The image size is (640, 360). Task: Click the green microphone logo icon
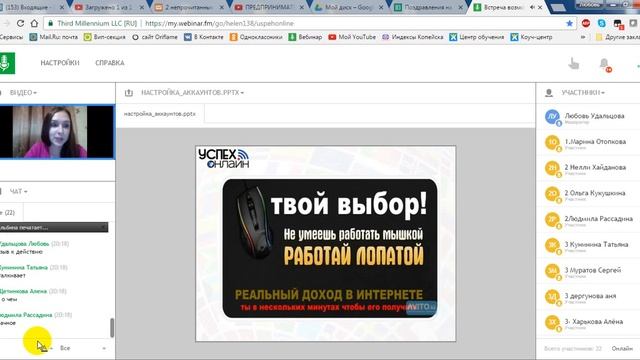coord(7,63)
